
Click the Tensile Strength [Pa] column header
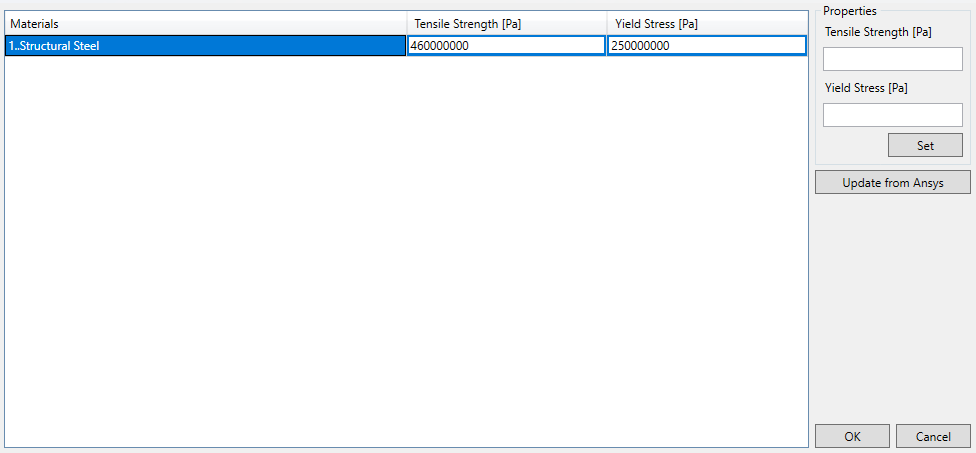pos(506,23)
